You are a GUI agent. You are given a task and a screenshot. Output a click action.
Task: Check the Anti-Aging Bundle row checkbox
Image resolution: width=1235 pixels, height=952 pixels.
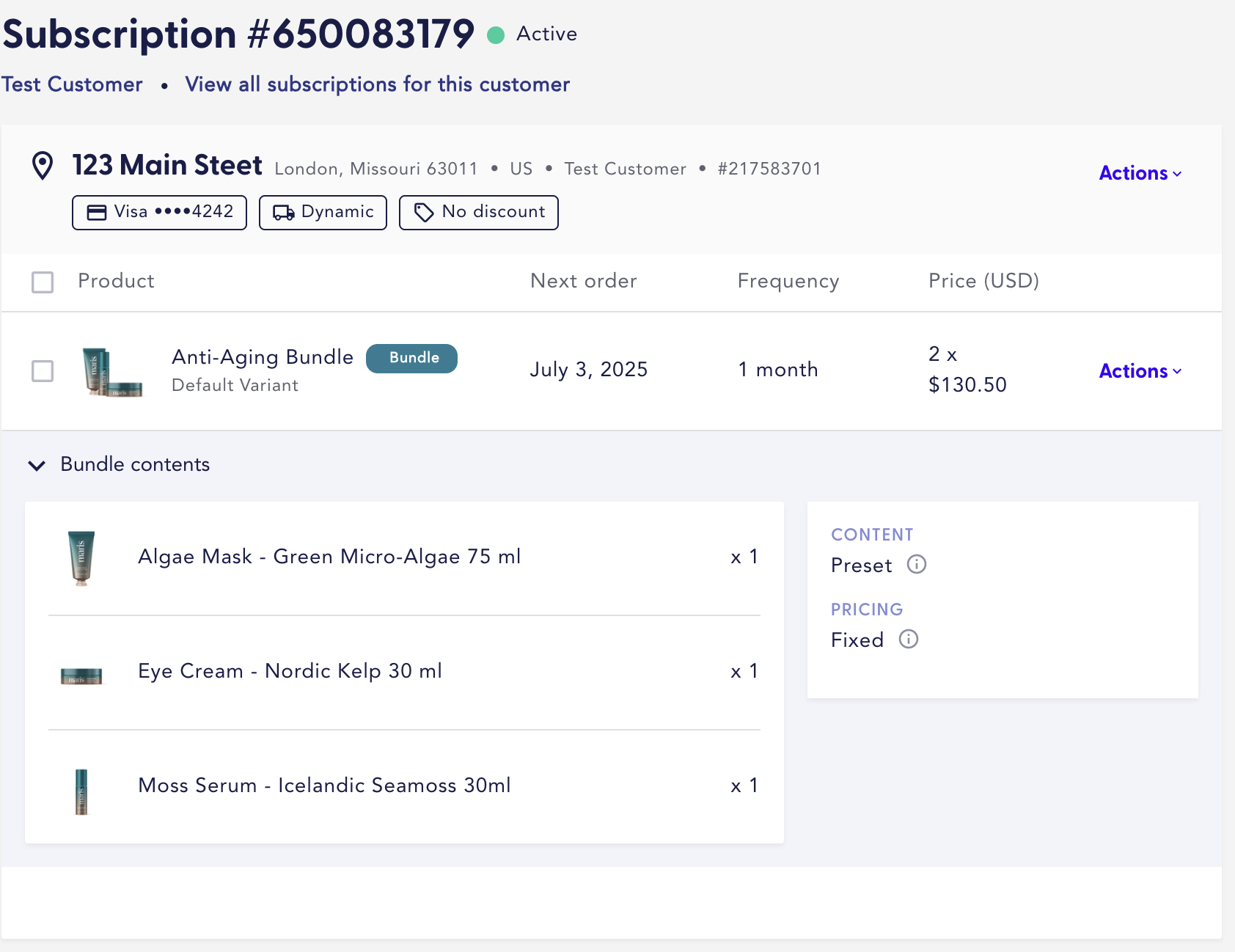click(43, 371)
